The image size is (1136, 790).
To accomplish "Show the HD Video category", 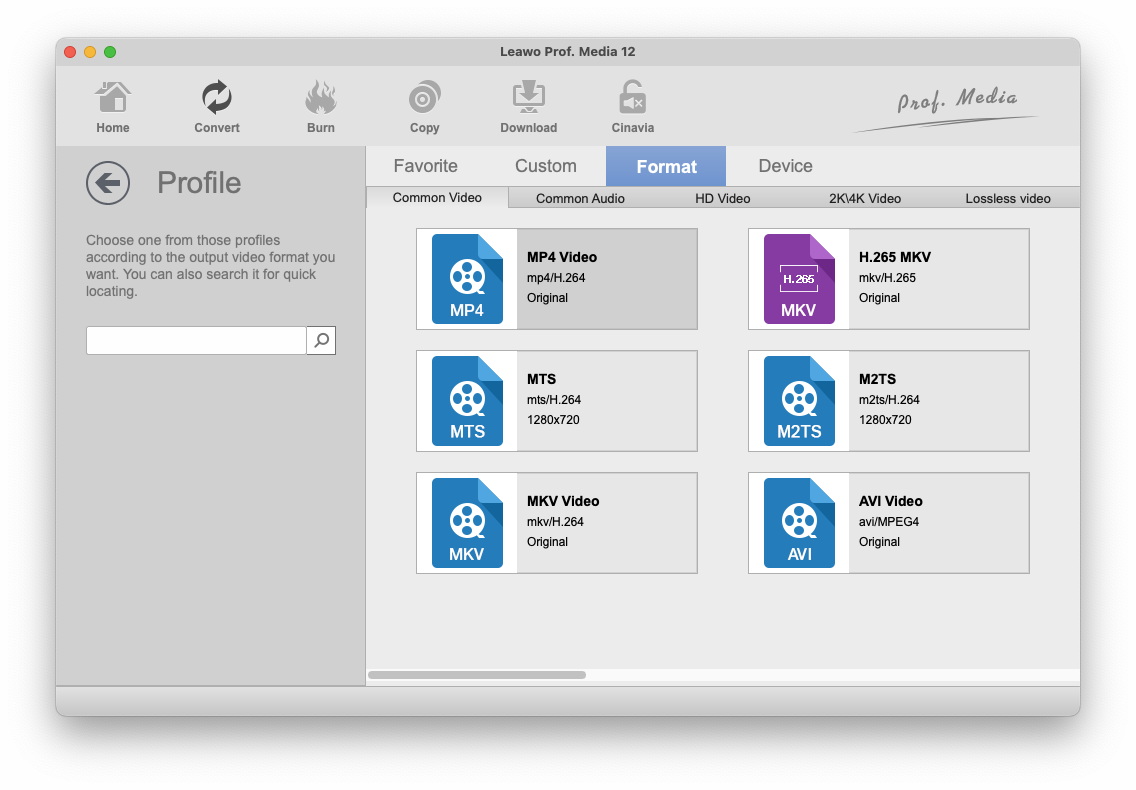I will [722, 198].
